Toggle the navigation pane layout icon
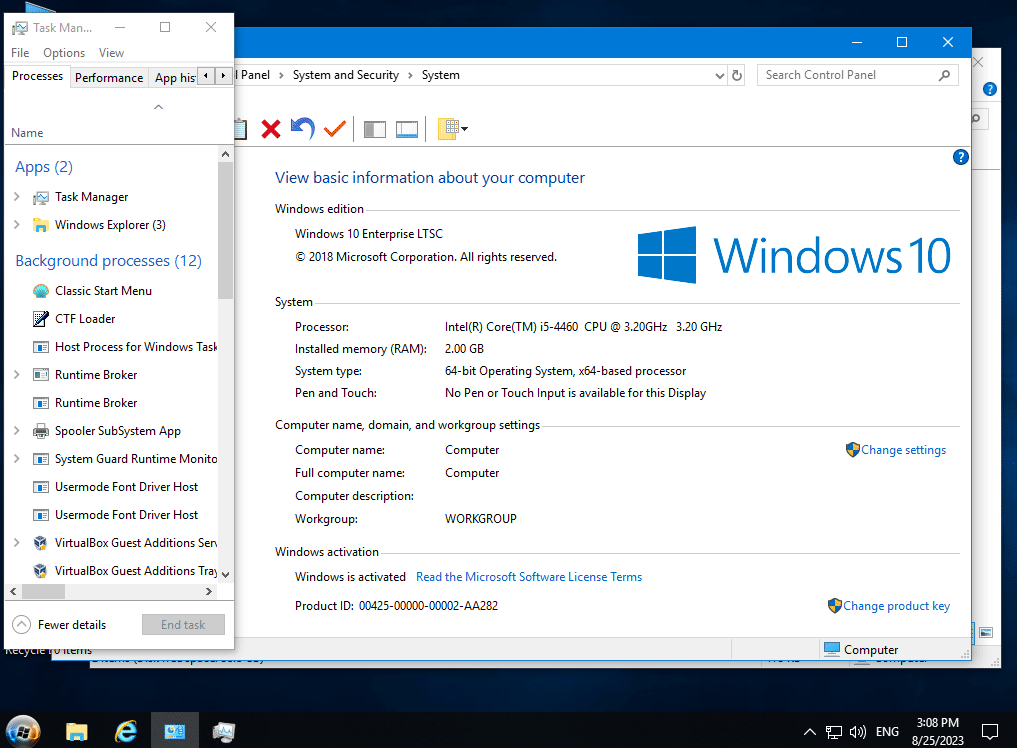 374,129
